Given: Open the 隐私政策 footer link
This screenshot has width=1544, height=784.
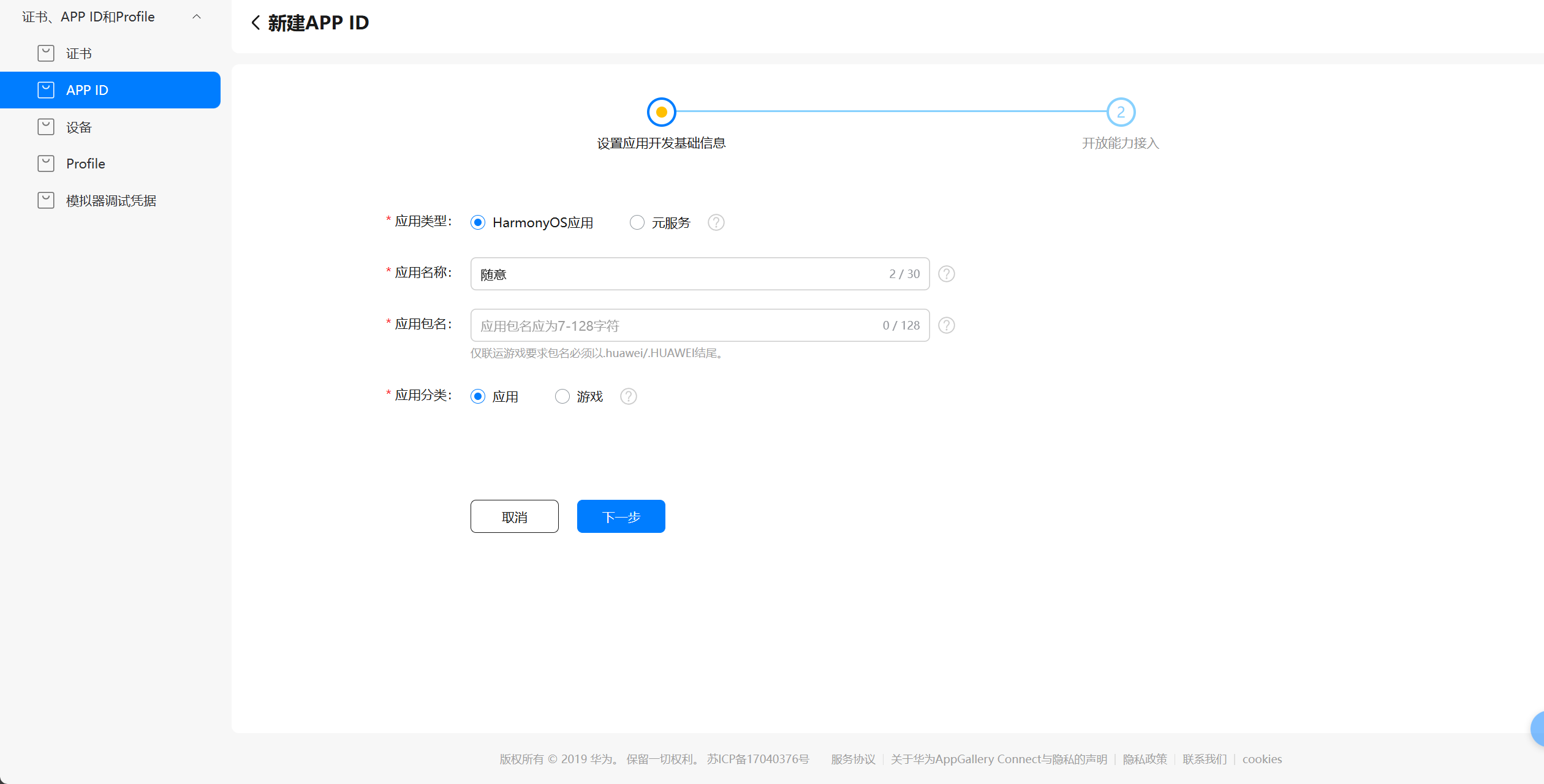Looking at the screenshot, I should point(1145,759).
